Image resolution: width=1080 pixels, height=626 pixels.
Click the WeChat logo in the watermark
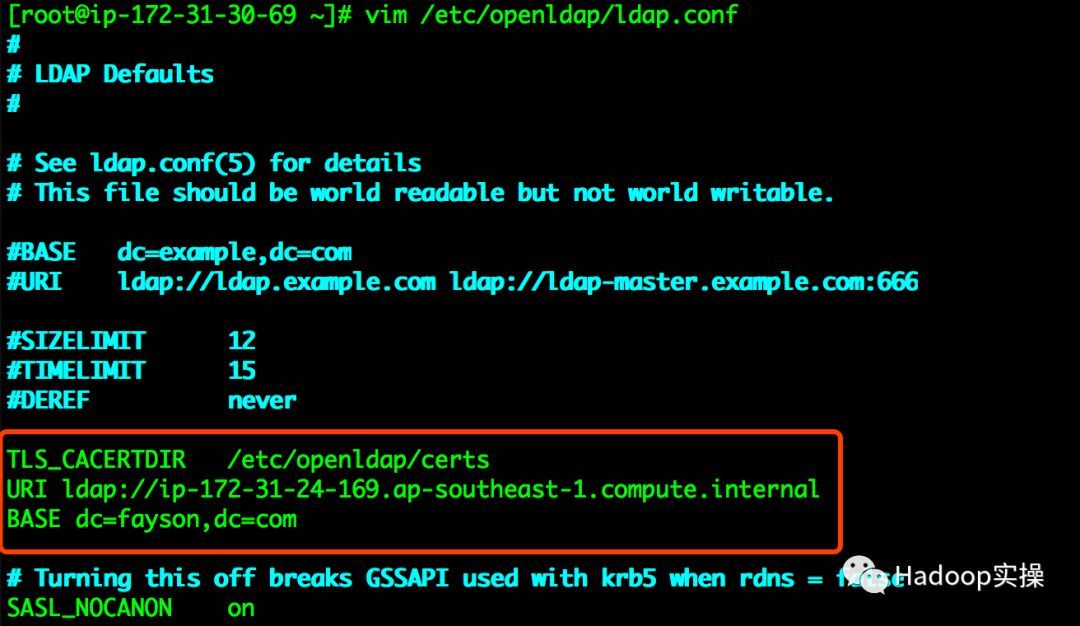[865, 575]
